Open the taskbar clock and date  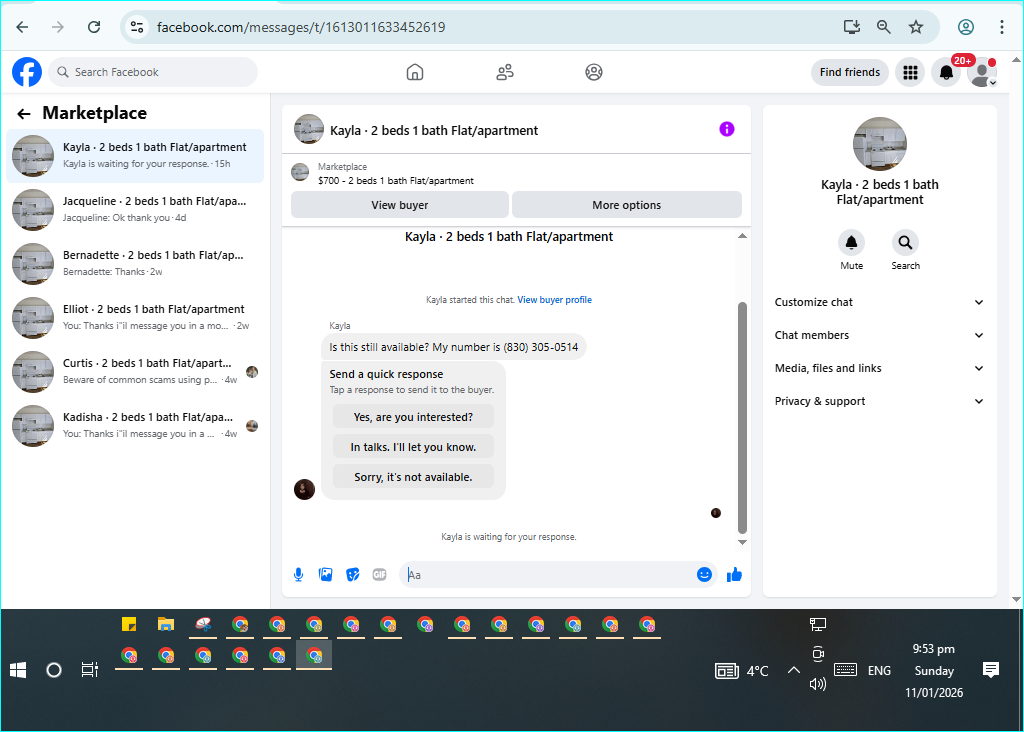coord(934,671)
